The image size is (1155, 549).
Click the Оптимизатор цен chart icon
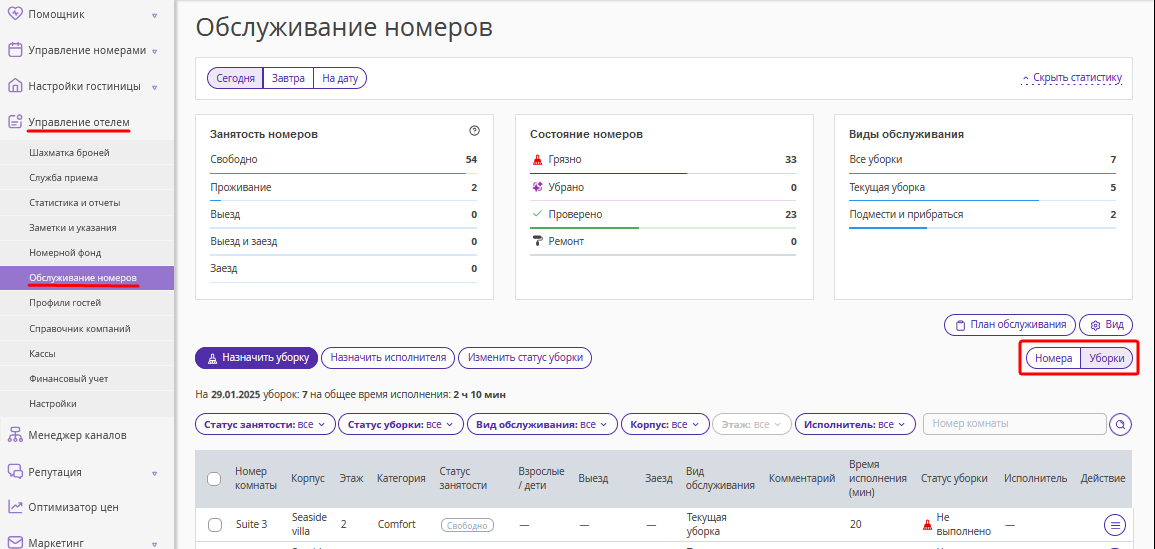click(x=15, y=507)
